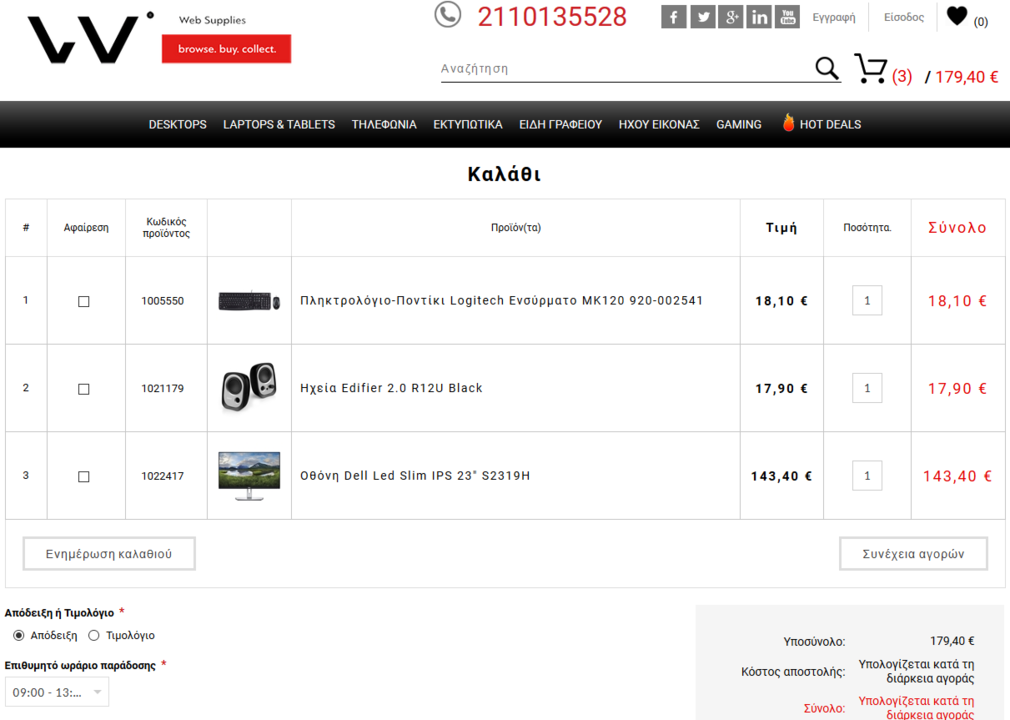This screenshot has height=720, width=1010.
Task: Open the ΕΚΤΥΠΩΤΙΚΑ menu
Action: (468, 124)
